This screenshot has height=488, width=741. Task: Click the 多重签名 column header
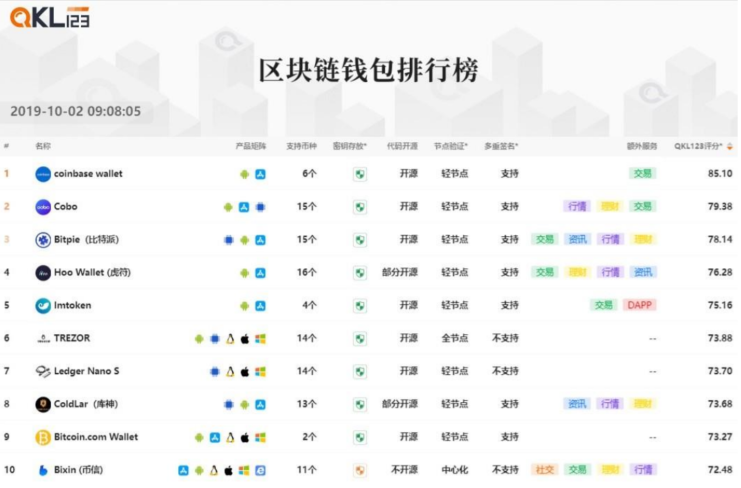pos(501,146)
